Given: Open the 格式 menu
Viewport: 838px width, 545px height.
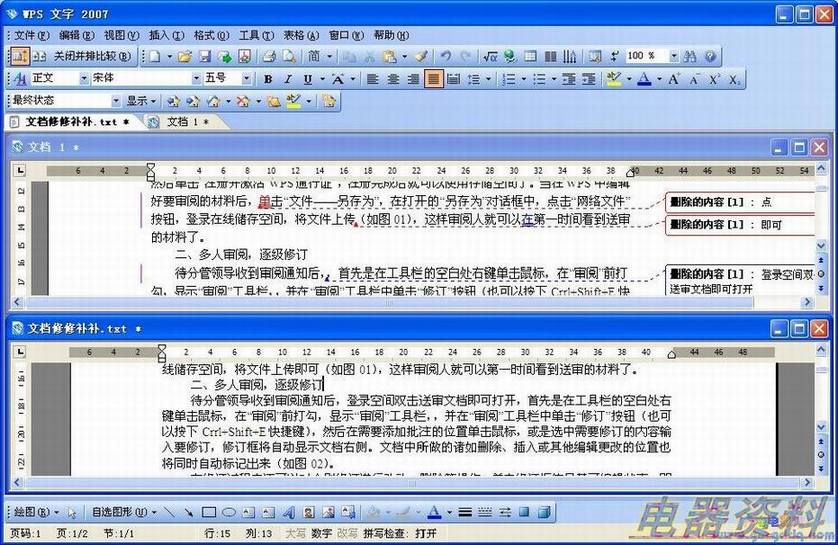Looking at the screenshot, I should [211, 35].
